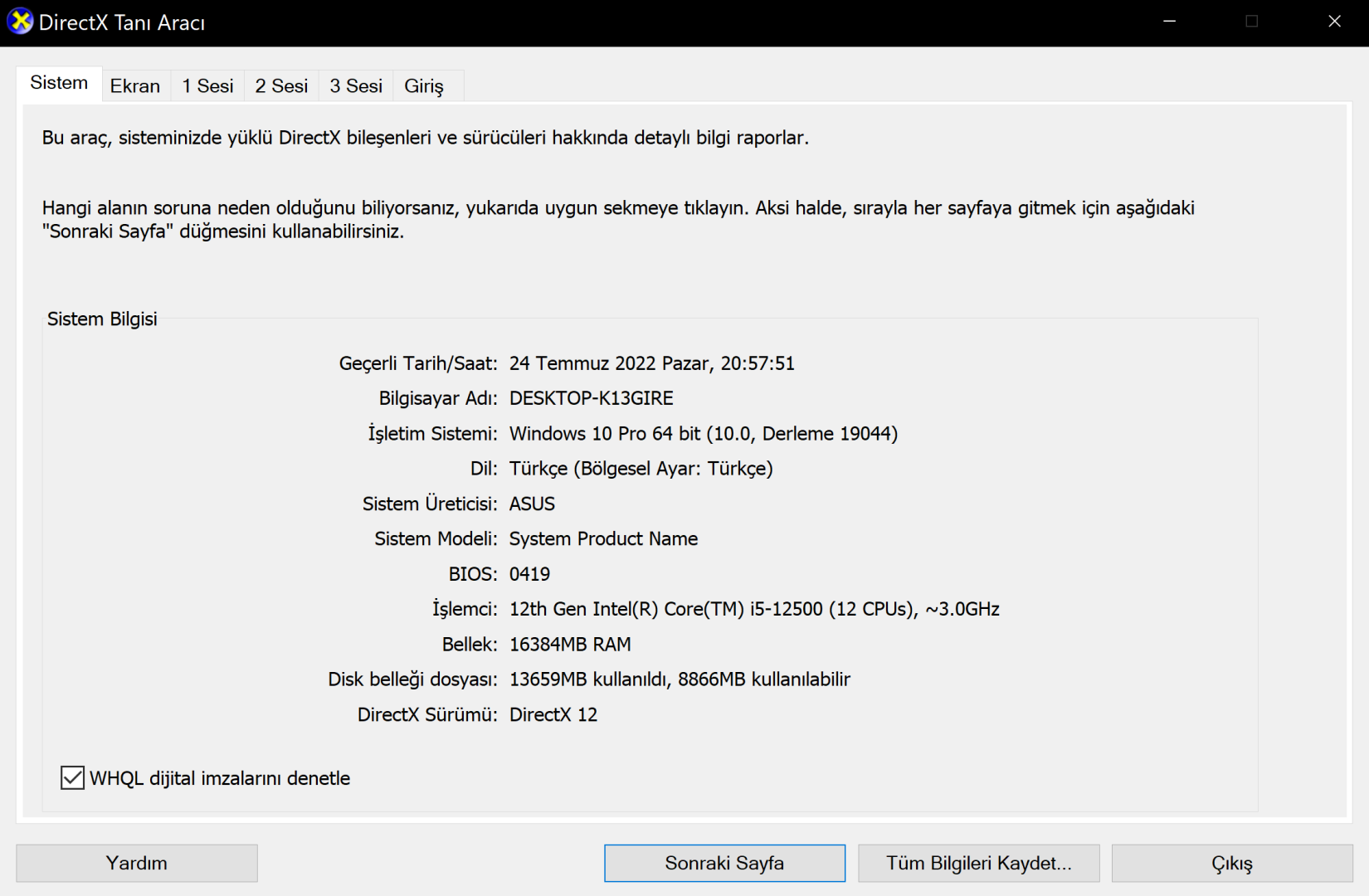Viewport: 1369px width, 896px height.
Task: Switch to the 2 Sesi tab
Action: (281, 86)
